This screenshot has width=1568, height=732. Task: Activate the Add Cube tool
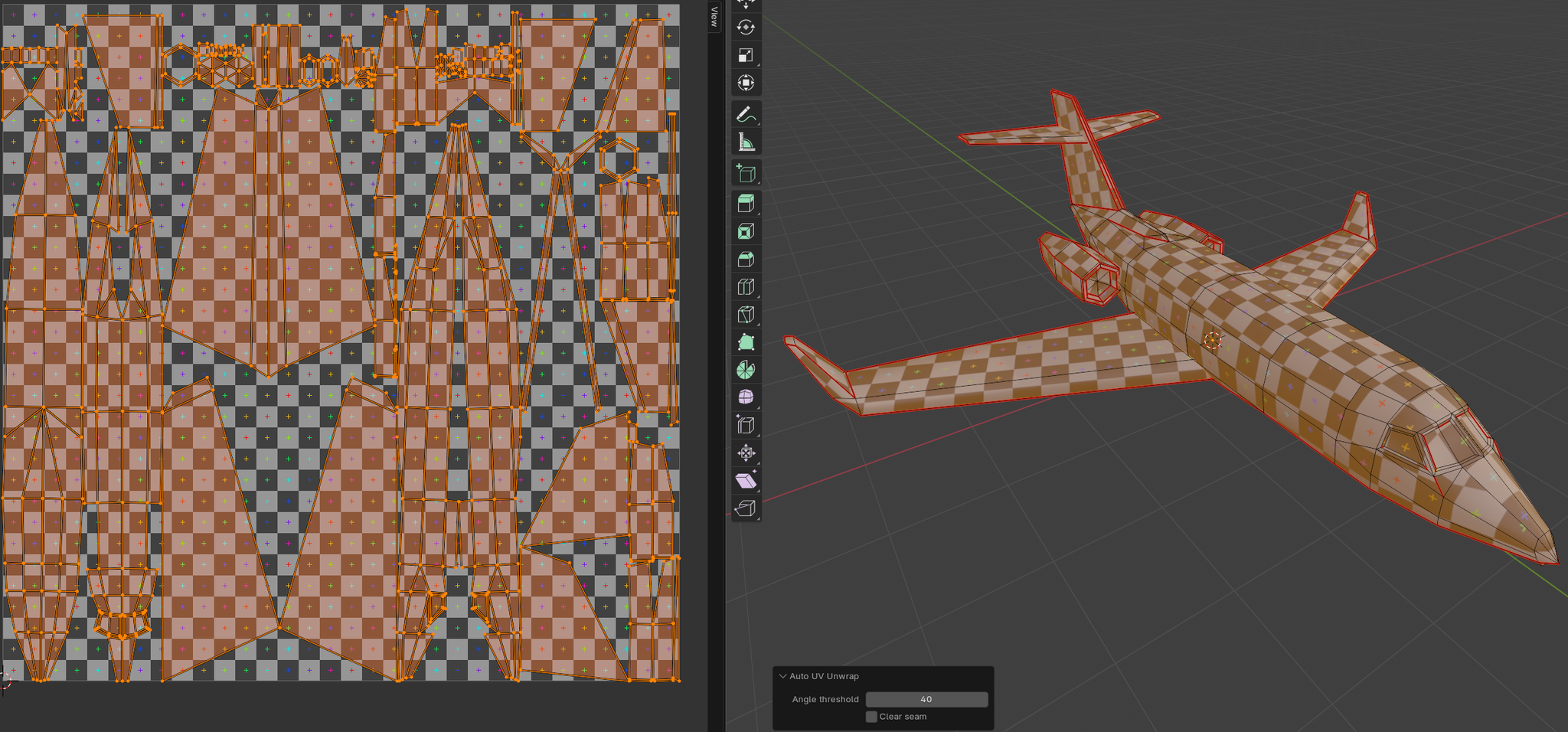[746, 174]
